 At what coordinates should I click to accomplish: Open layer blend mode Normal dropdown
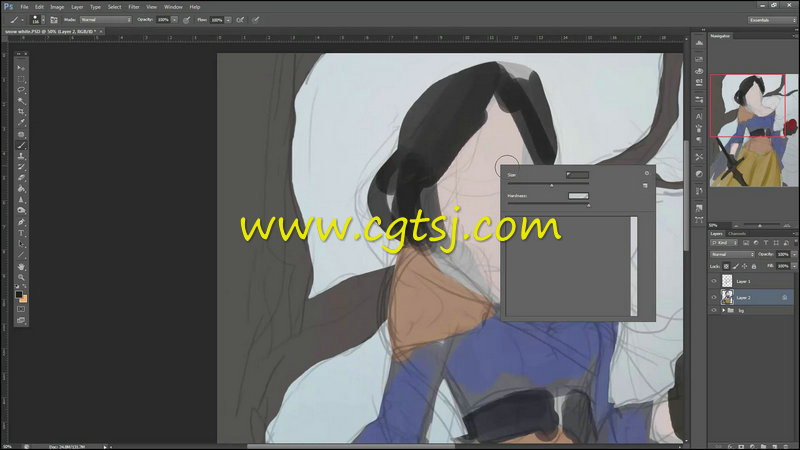point(732,254)
